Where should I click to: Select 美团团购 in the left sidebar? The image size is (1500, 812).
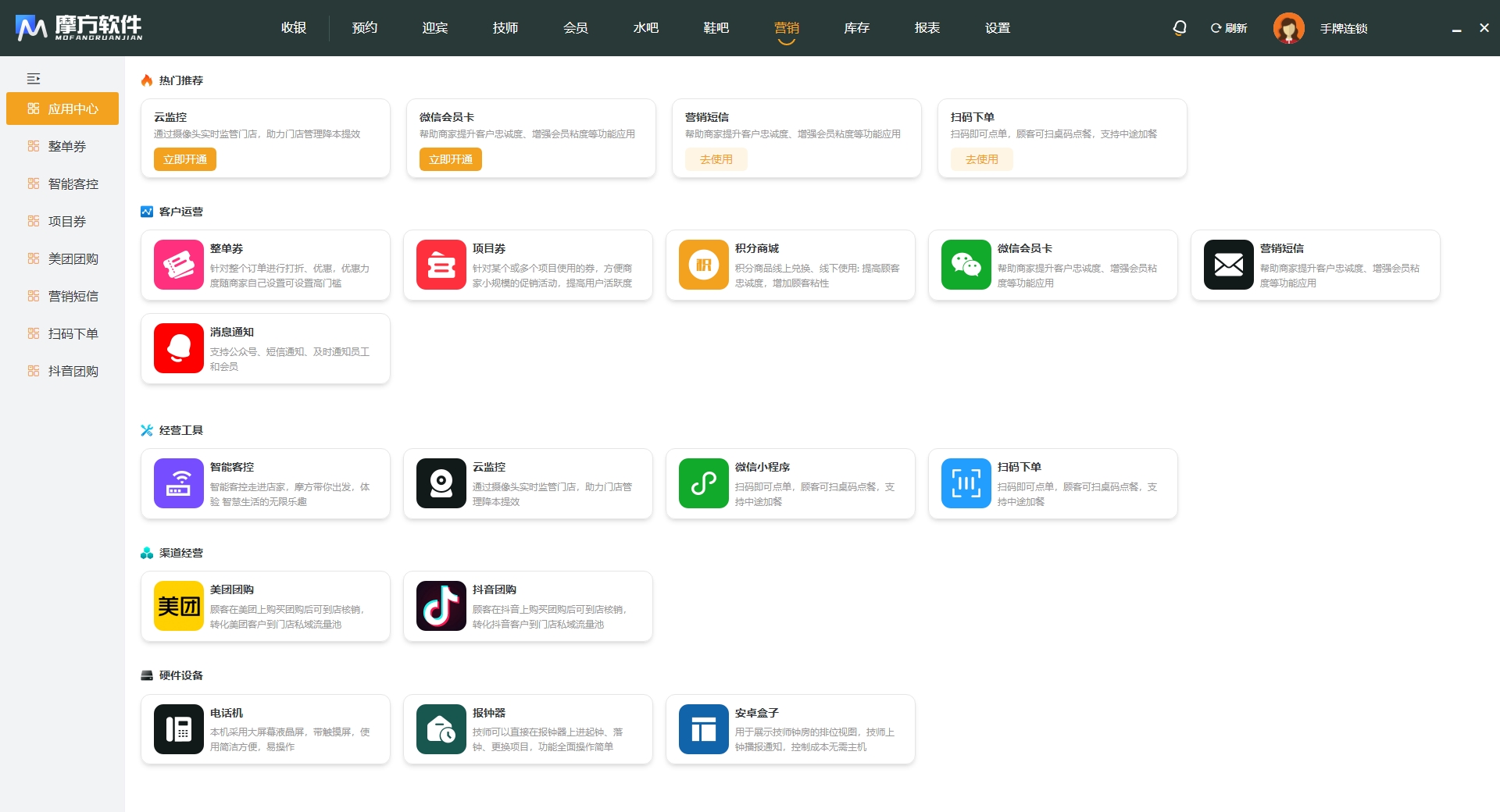point(73,258)
